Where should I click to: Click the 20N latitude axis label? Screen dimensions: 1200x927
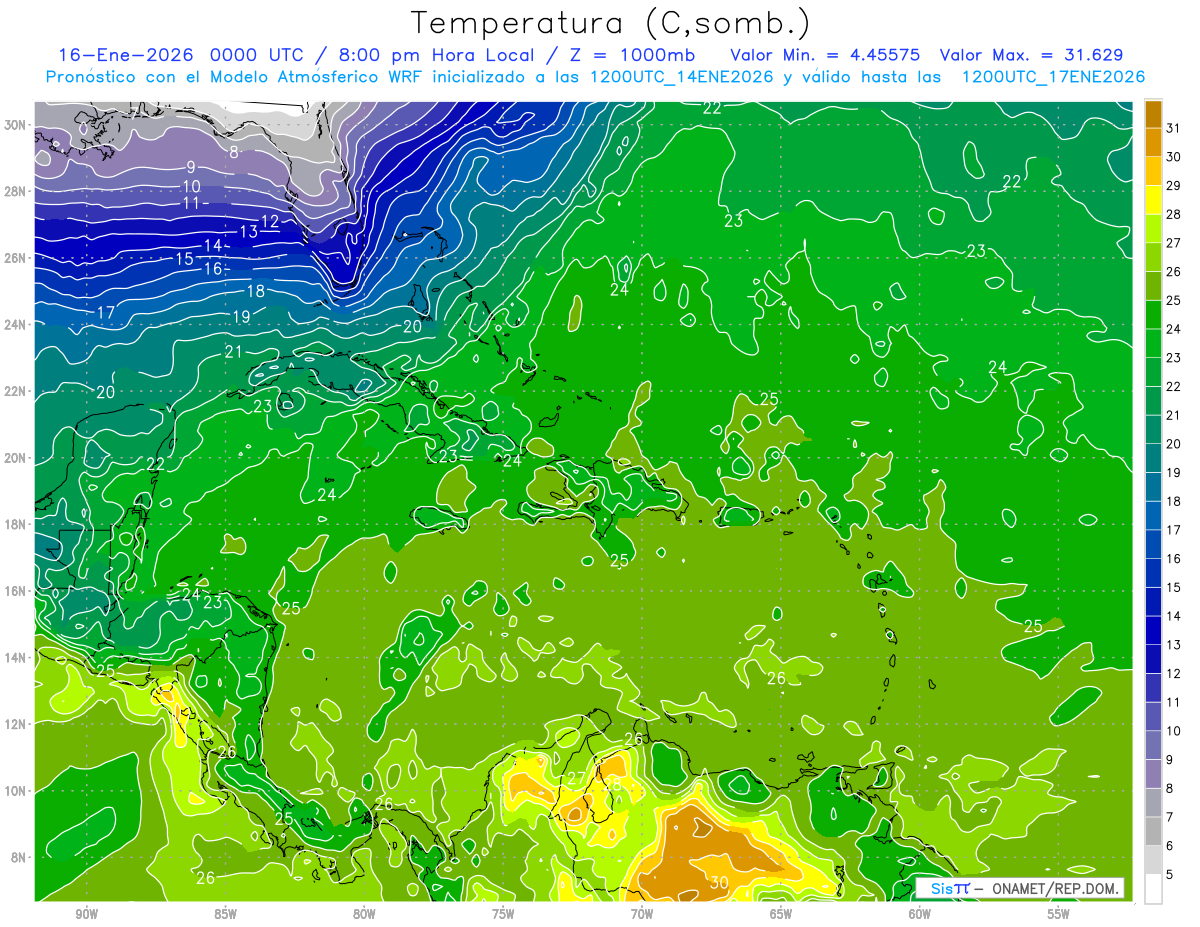pyautogui.click(x=17, y=458)
